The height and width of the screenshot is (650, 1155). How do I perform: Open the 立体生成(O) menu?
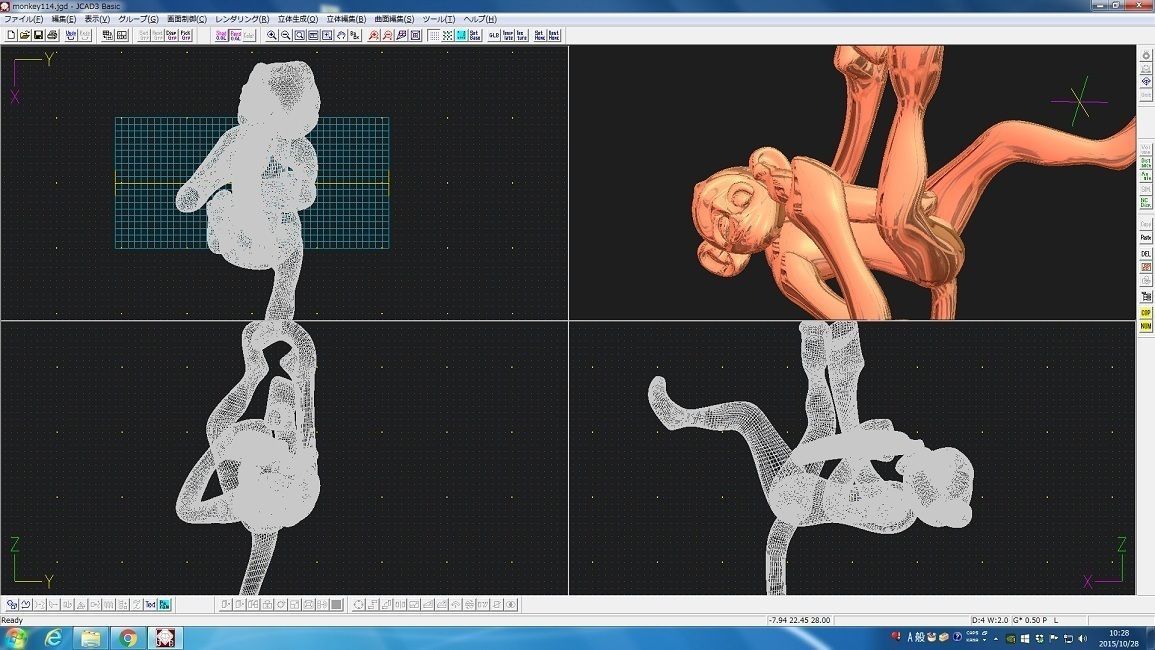(298, 19)
